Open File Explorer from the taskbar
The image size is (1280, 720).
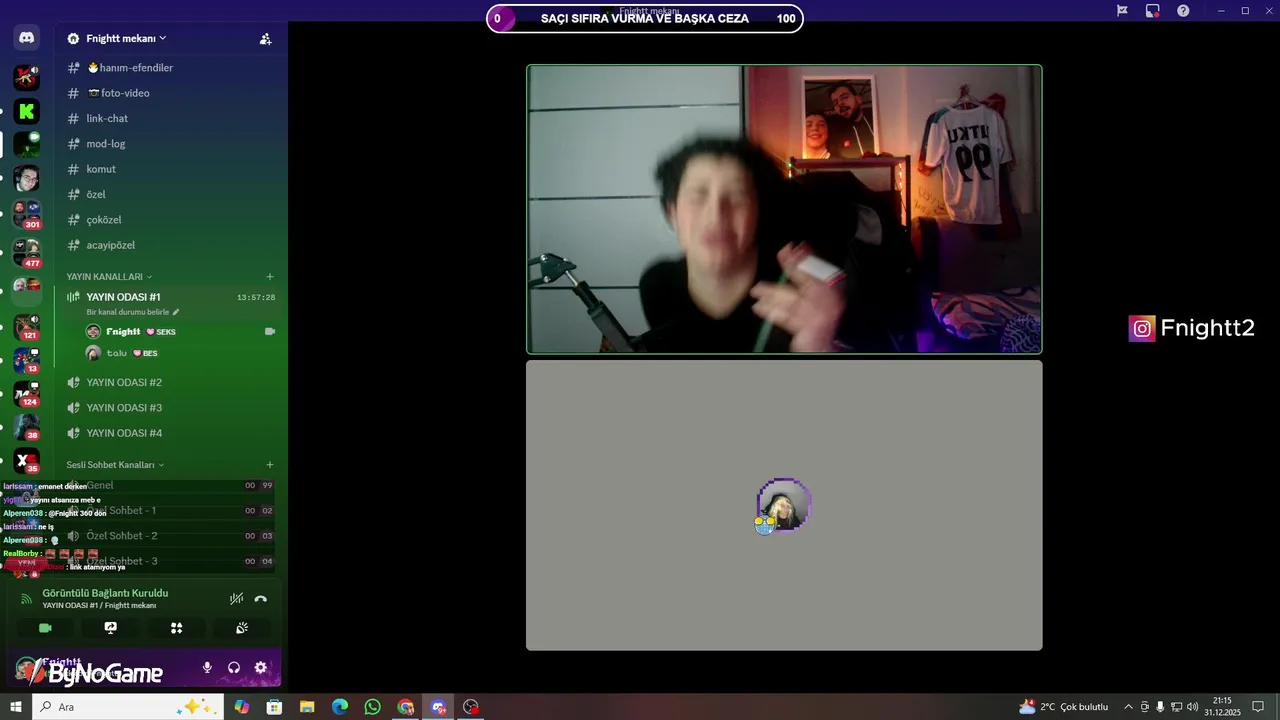pos(307,707)
